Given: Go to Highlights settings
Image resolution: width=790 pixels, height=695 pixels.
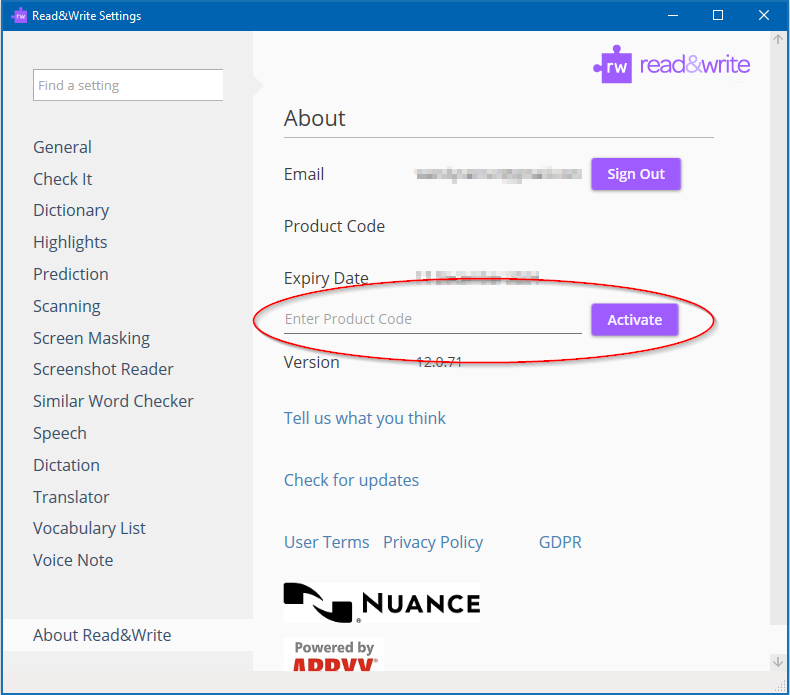Looking at the screenshot, I should click(x=70, y=242).
